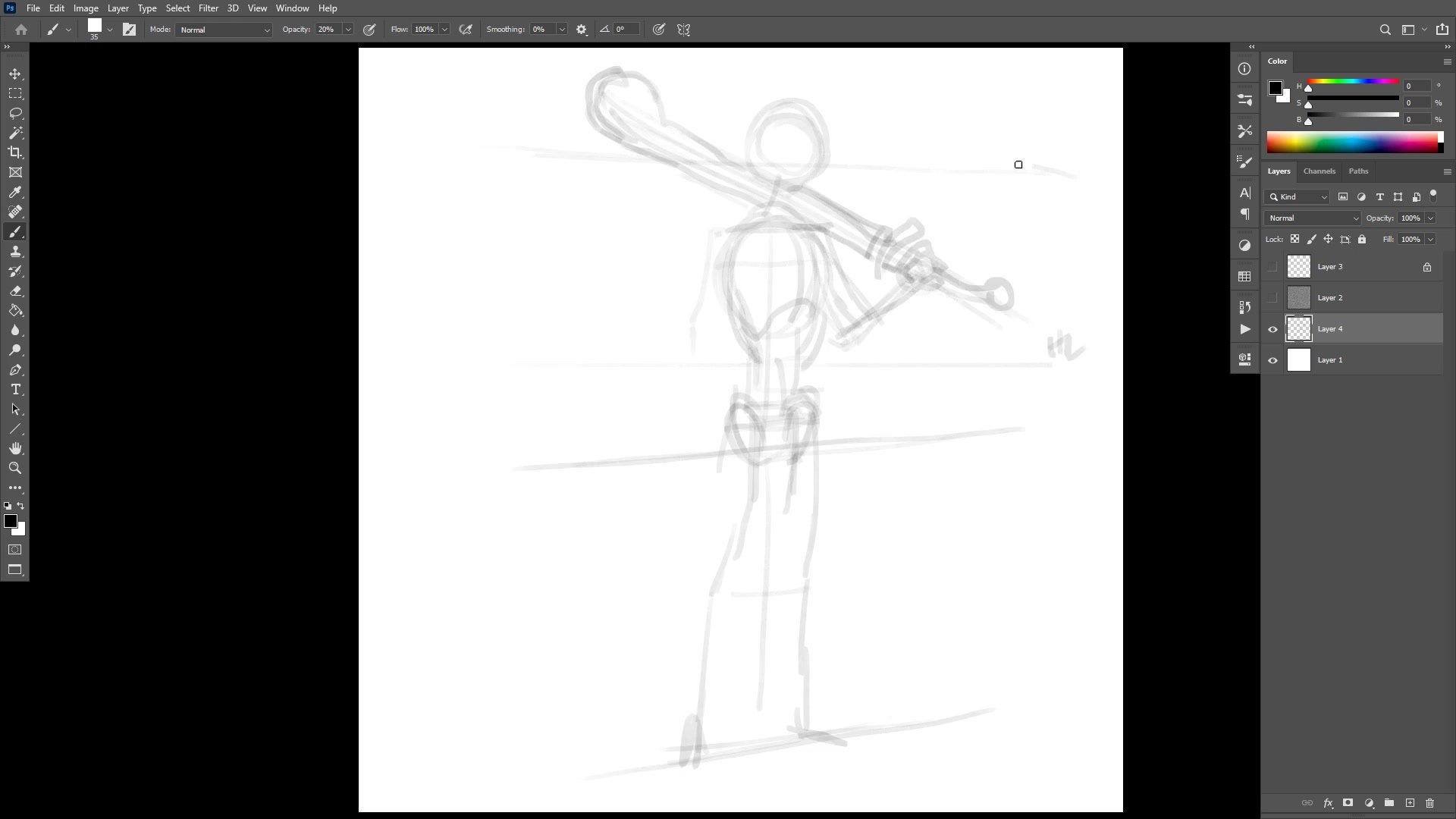Screen dimensions: 1456x819
Task: Select the Lasso tool
Action: coord(15,114)
